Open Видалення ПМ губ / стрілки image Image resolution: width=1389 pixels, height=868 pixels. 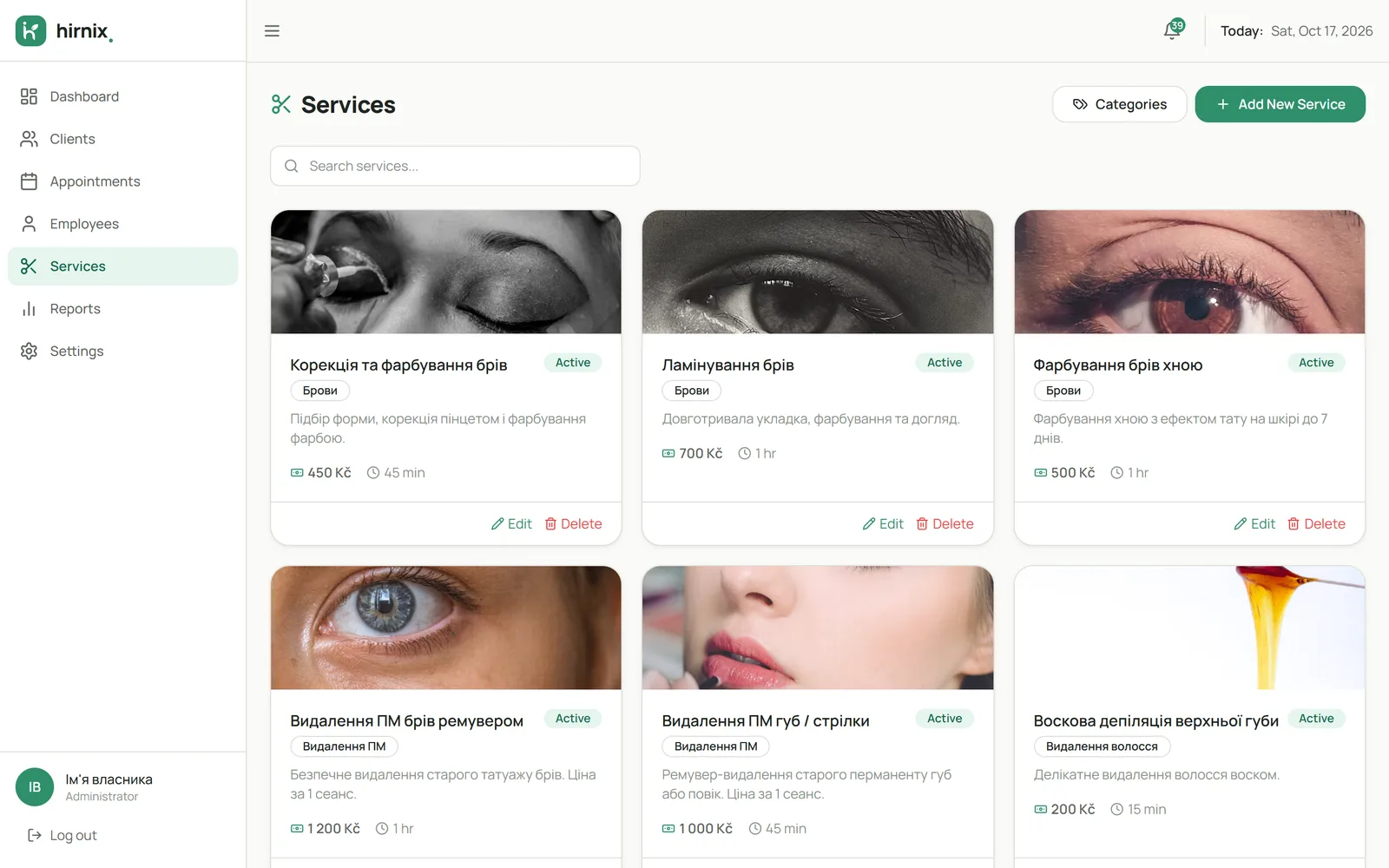point(818,628)
